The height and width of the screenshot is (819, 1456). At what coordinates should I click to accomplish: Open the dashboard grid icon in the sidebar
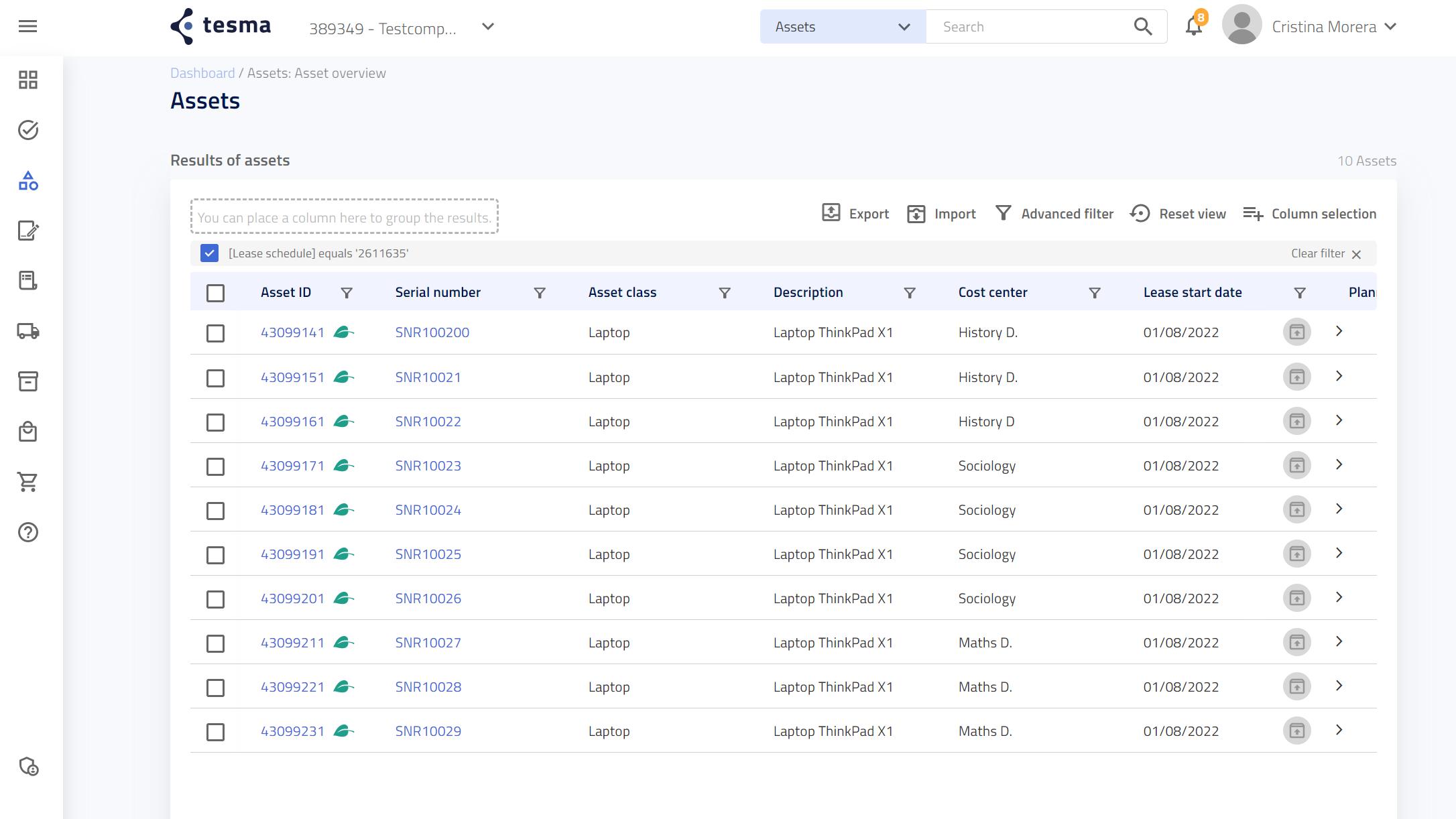[x=27, y=80]
